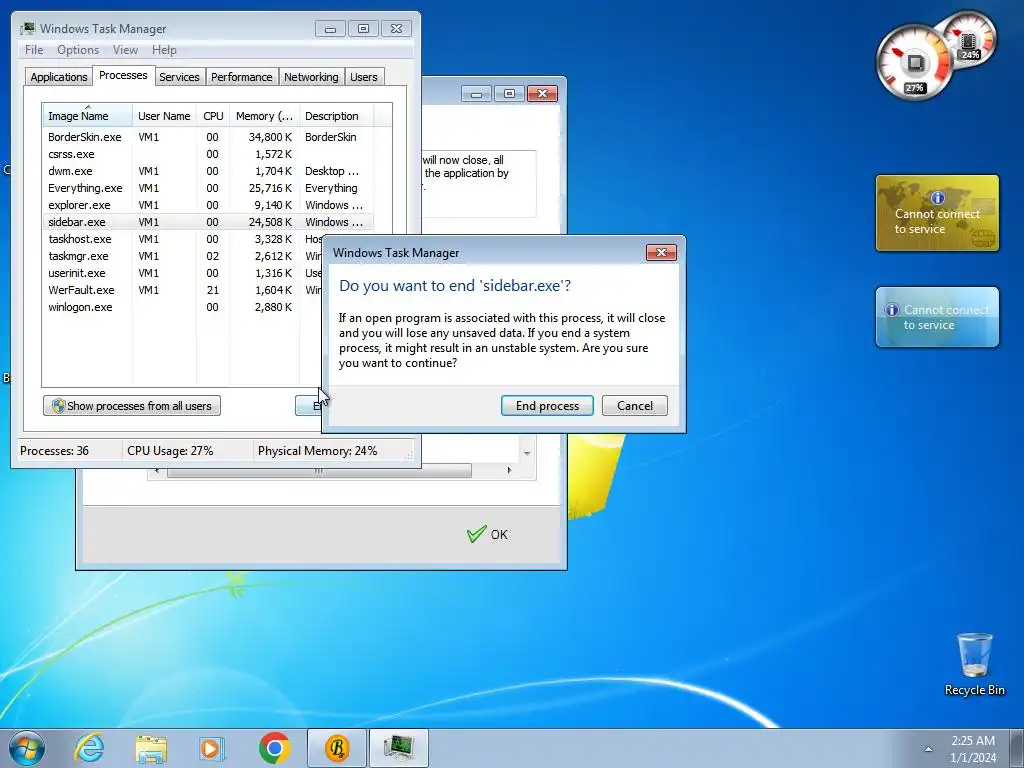Close the sidebar.exe confirmation dialog
This screenshot has height=768, width=1024.
661,253
